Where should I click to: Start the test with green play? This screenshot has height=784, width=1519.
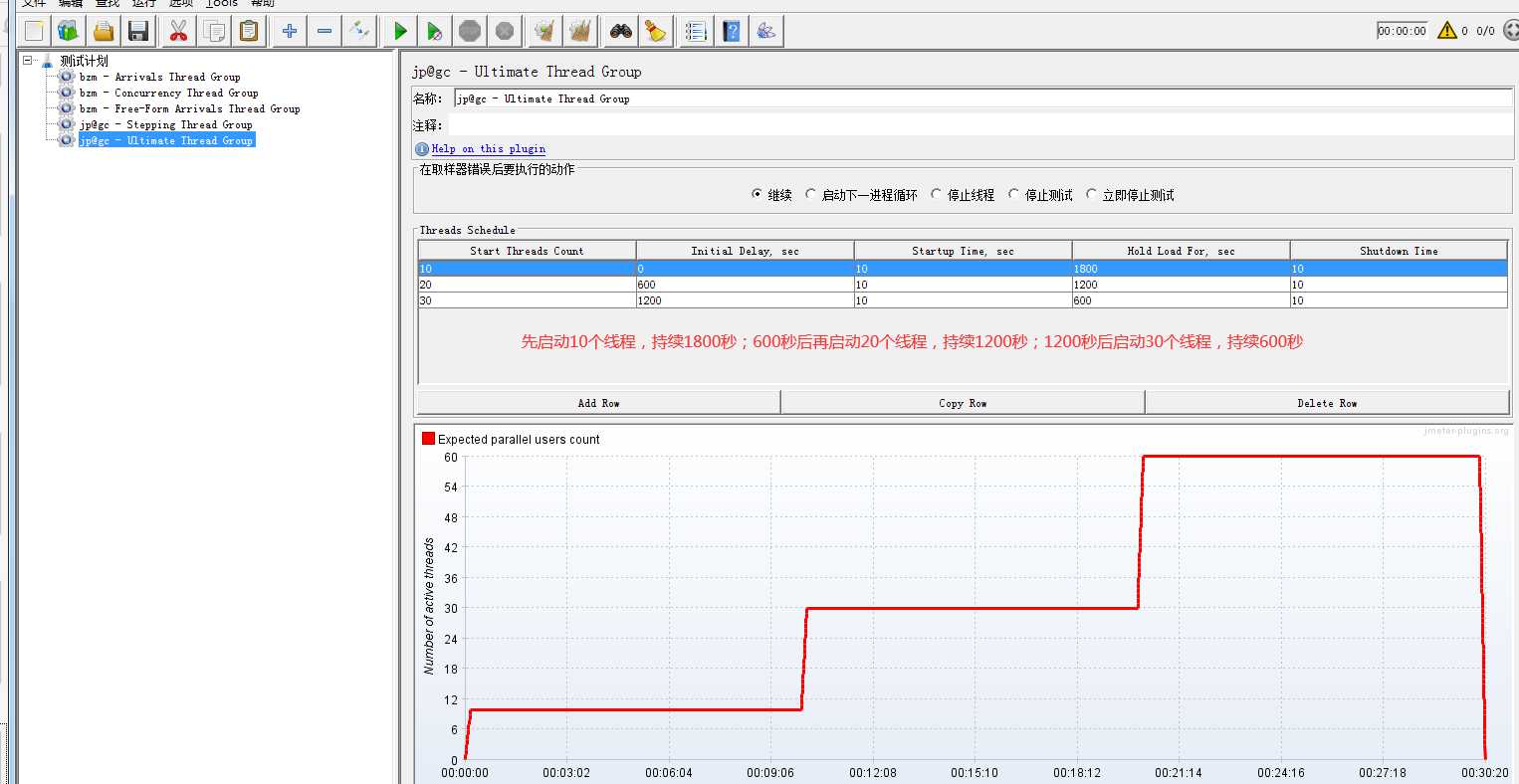coord(400,31)
